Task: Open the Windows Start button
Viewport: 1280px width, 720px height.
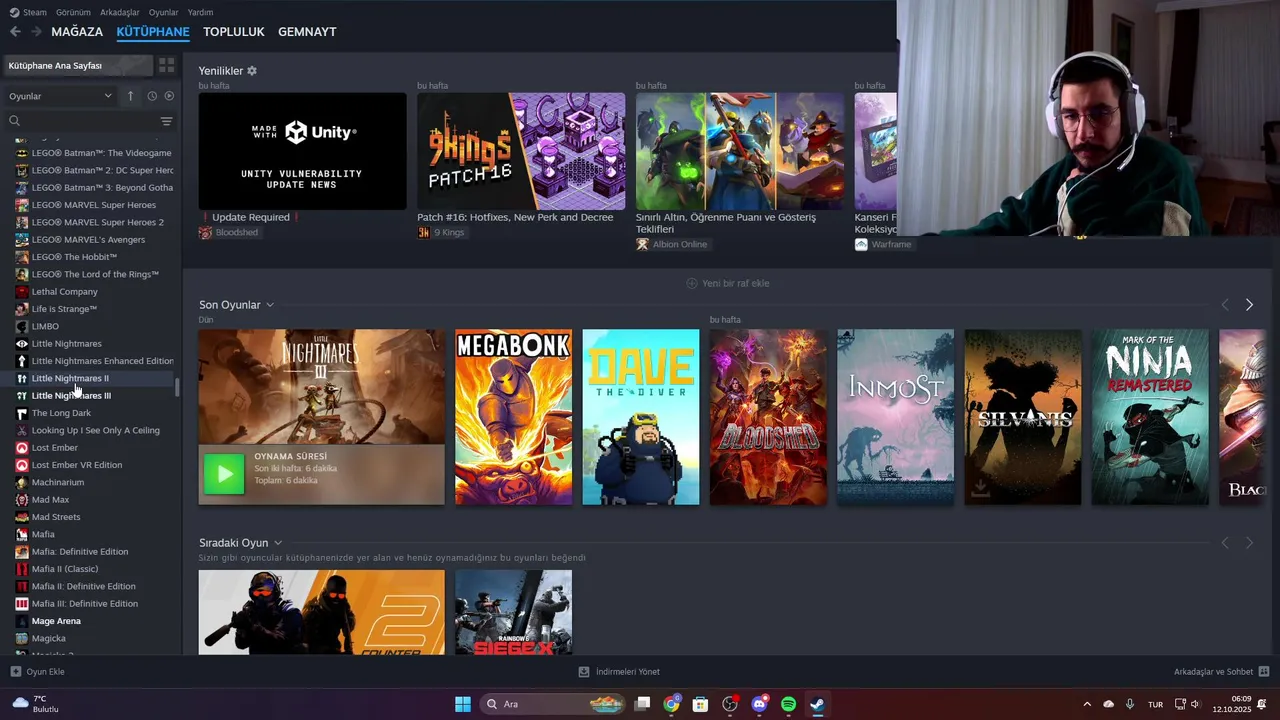Action: (463, 704)
